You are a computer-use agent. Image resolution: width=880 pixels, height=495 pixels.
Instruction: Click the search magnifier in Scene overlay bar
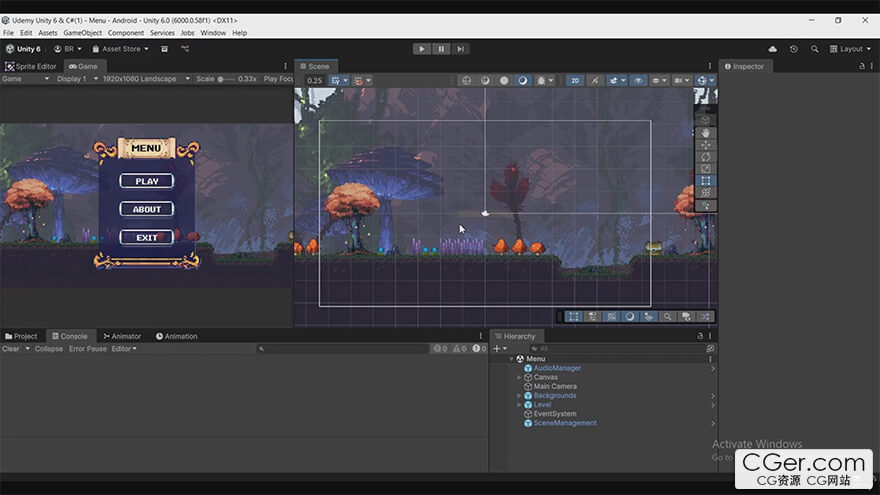click(x=667, y=317)
